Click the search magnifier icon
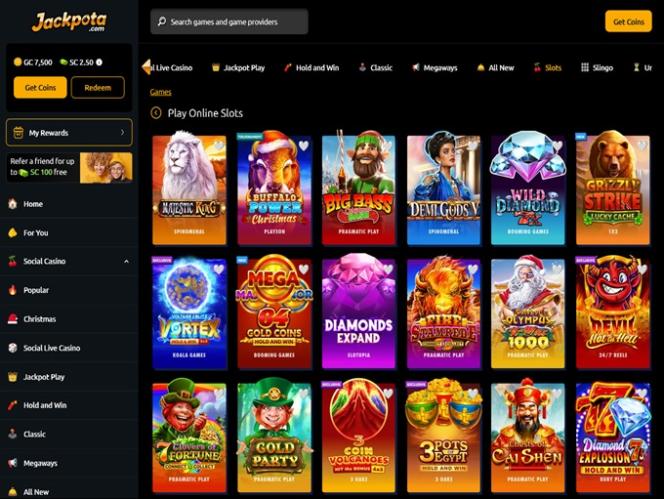The height and width of the screenshot is (499, 664). coord(162,22)
